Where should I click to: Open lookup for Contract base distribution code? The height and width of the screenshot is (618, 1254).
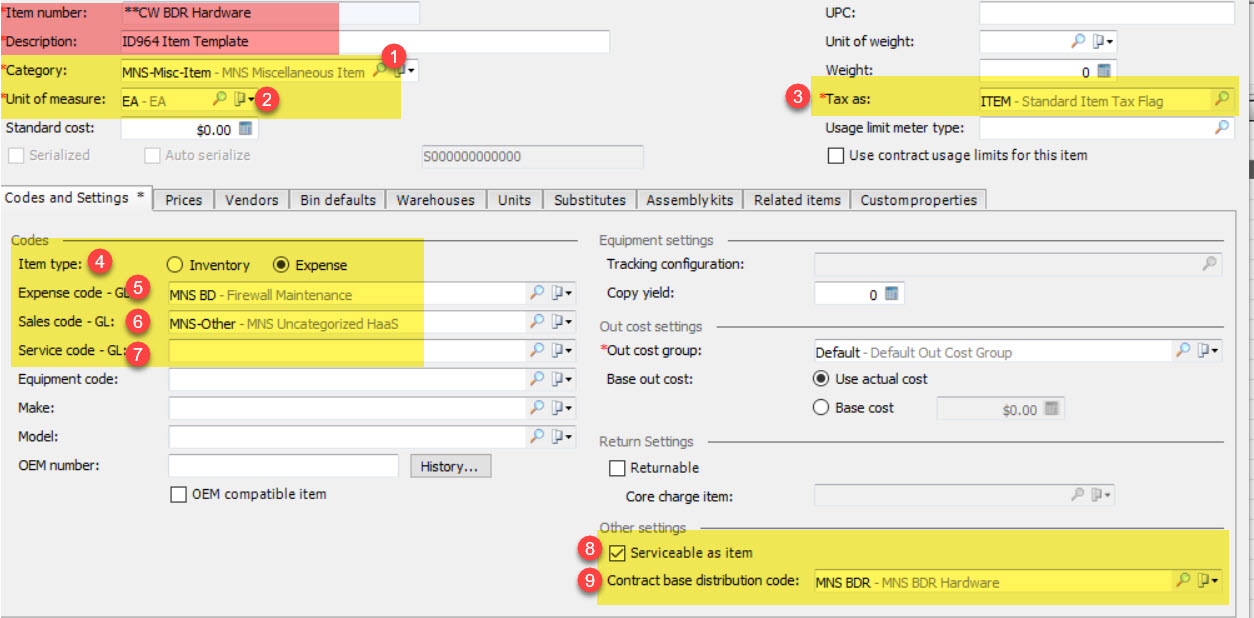pyautogui.click(x=1182, y=580)
